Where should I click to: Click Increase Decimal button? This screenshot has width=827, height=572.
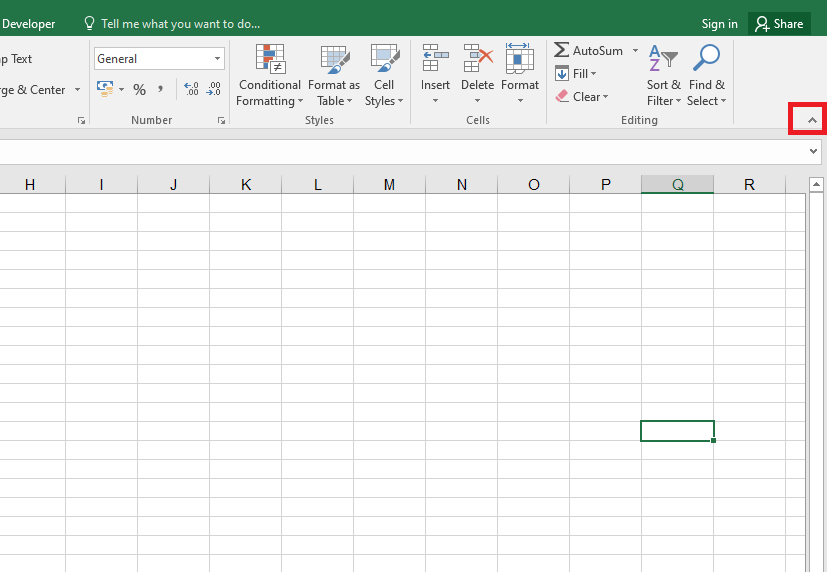click(192, 90)
